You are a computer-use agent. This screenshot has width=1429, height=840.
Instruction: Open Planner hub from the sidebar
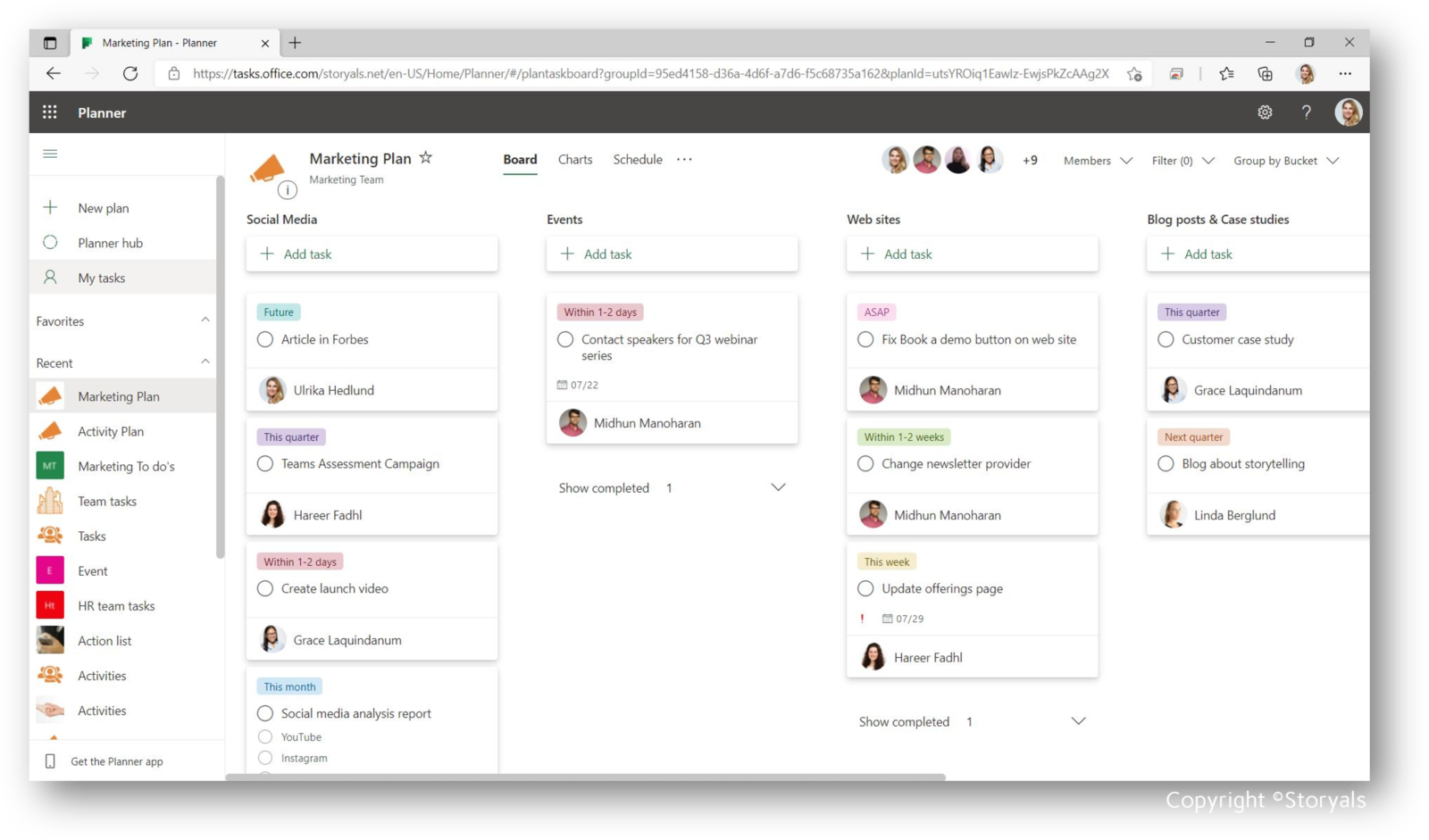[x=110, y=242]
